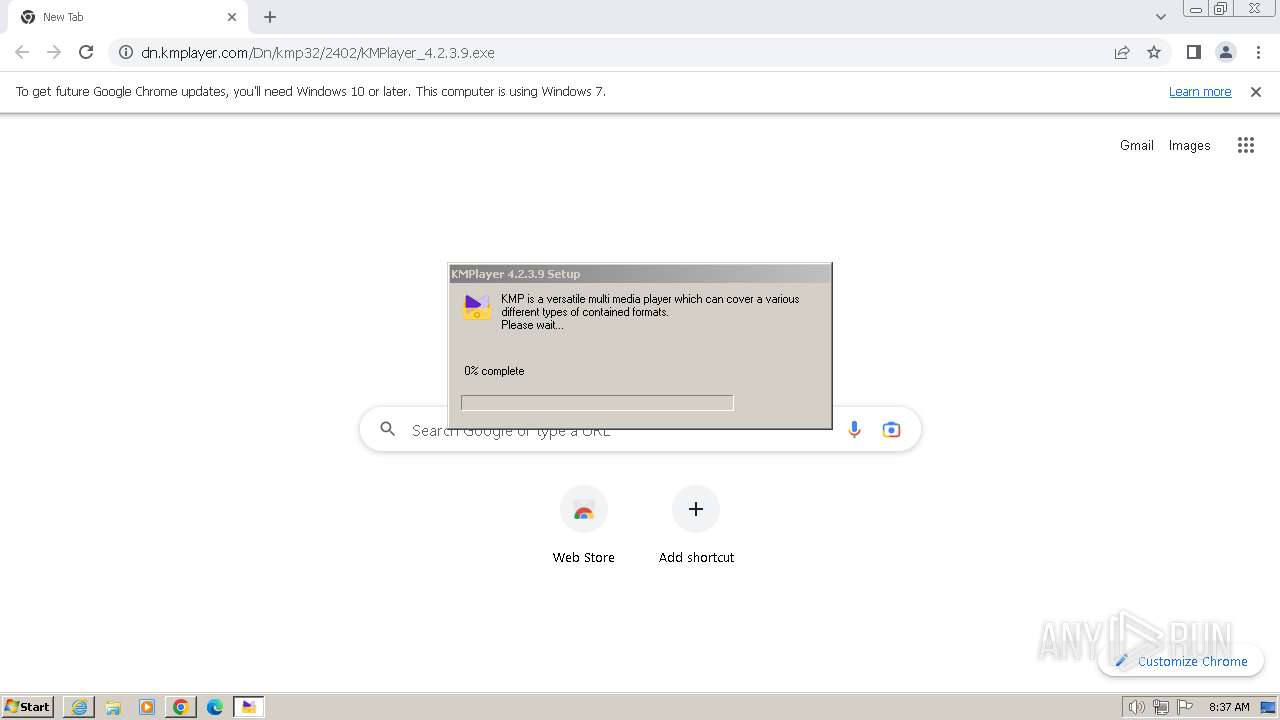Close the New Tab tab
1280x720 pixels.
coord(232,17)
